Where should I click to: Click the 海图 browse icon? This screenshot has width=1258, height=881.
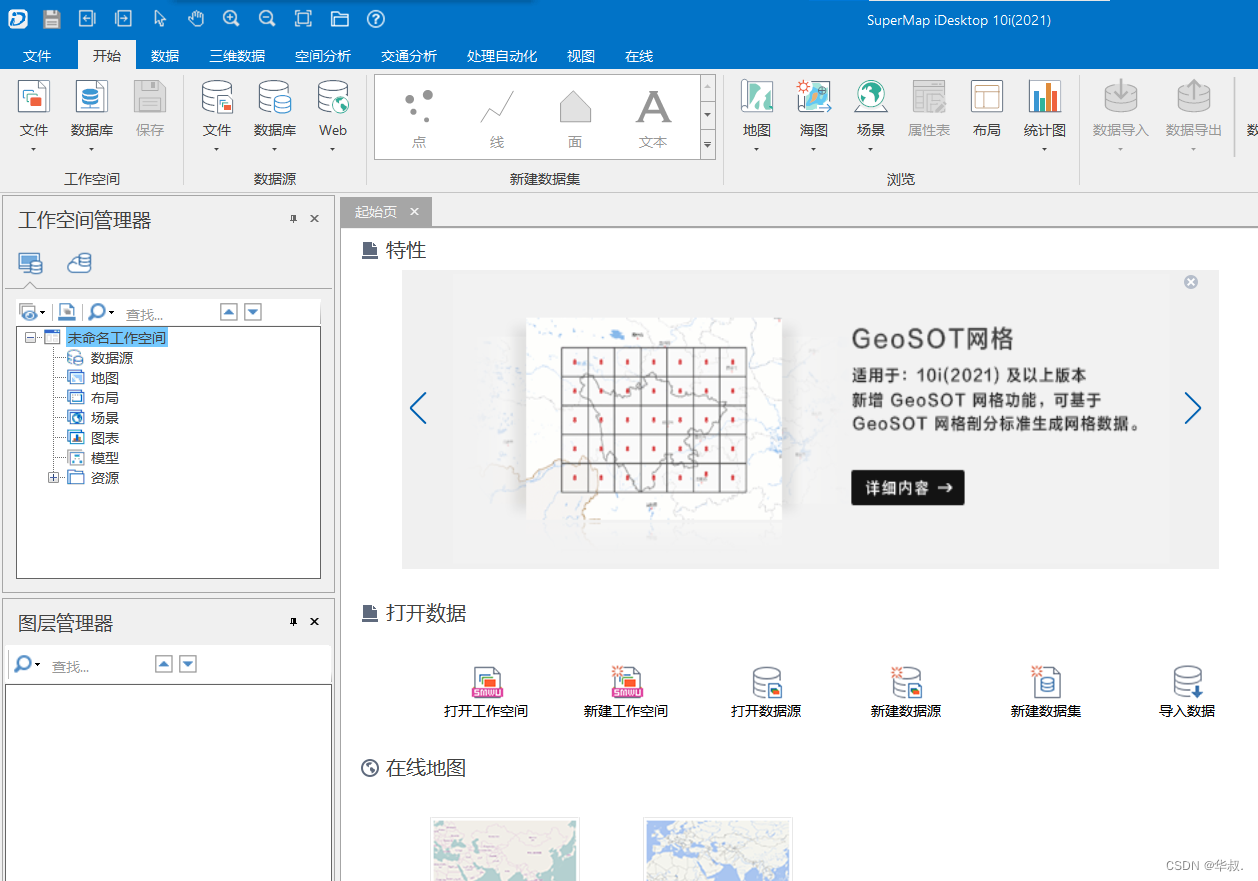[814, 97]
